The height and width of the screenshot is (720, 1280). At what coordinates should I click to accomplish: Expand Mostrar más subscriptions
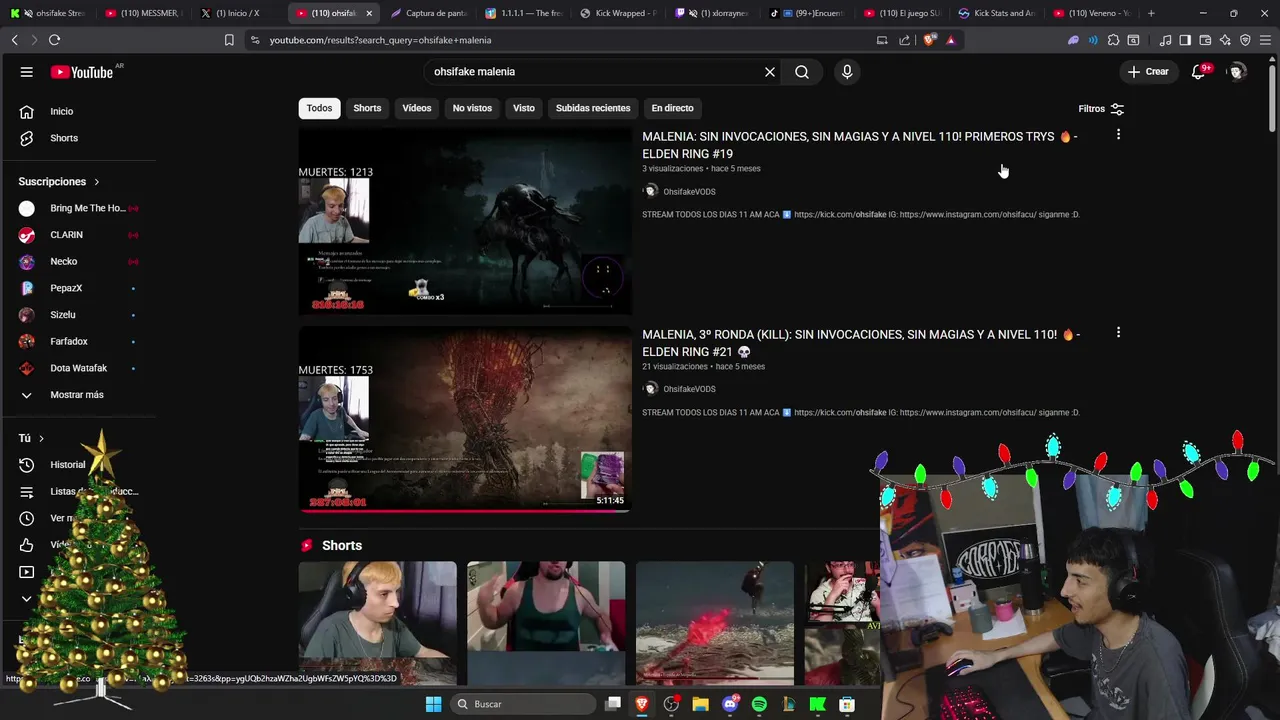point(78,395)
